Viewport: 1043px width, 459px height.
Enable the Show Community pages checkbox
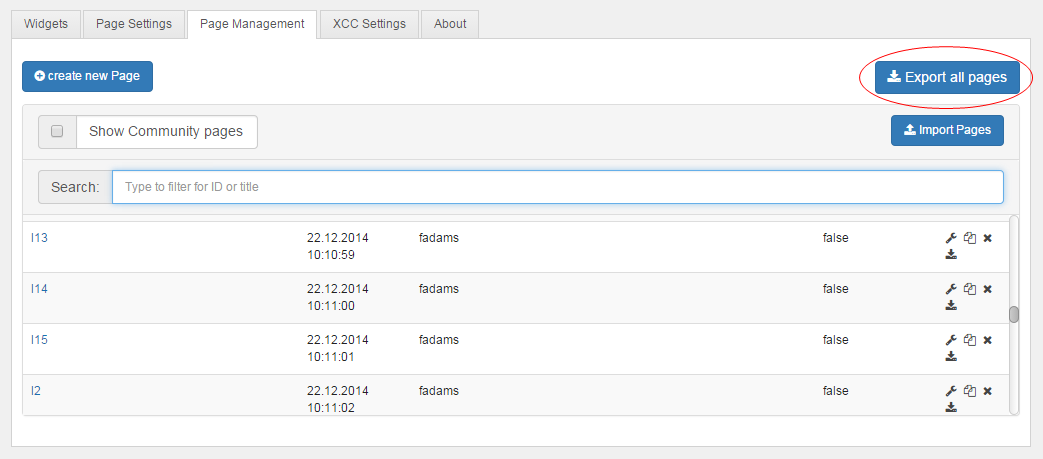point(57,131)
